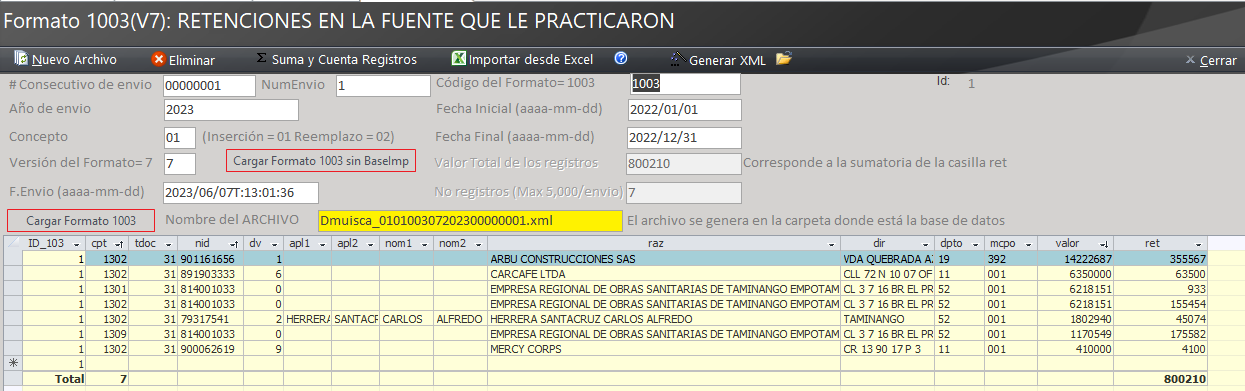This screenshot has width=1245, height=391.
Task: Click dir cell VDA QUEBRADA
Action: [888, 258]
